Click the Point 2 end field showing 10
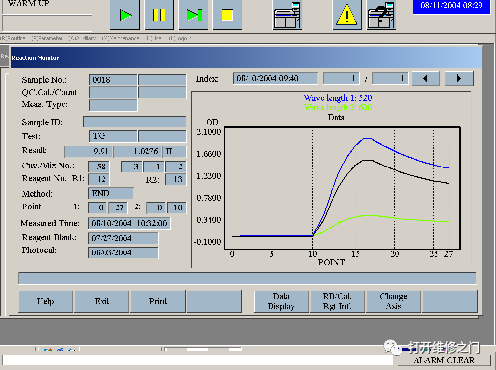Screen dimensions: 496x370 point(177,208)
